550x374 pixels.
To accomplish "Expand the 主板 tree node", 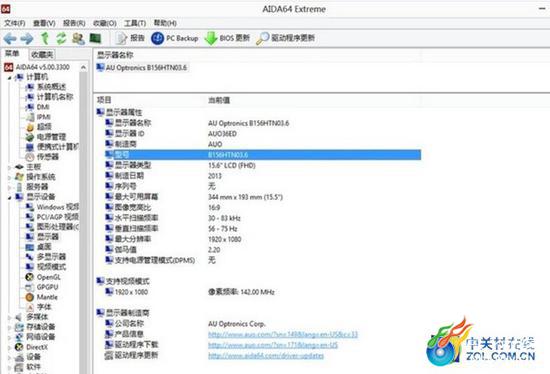I will [9, 167].
